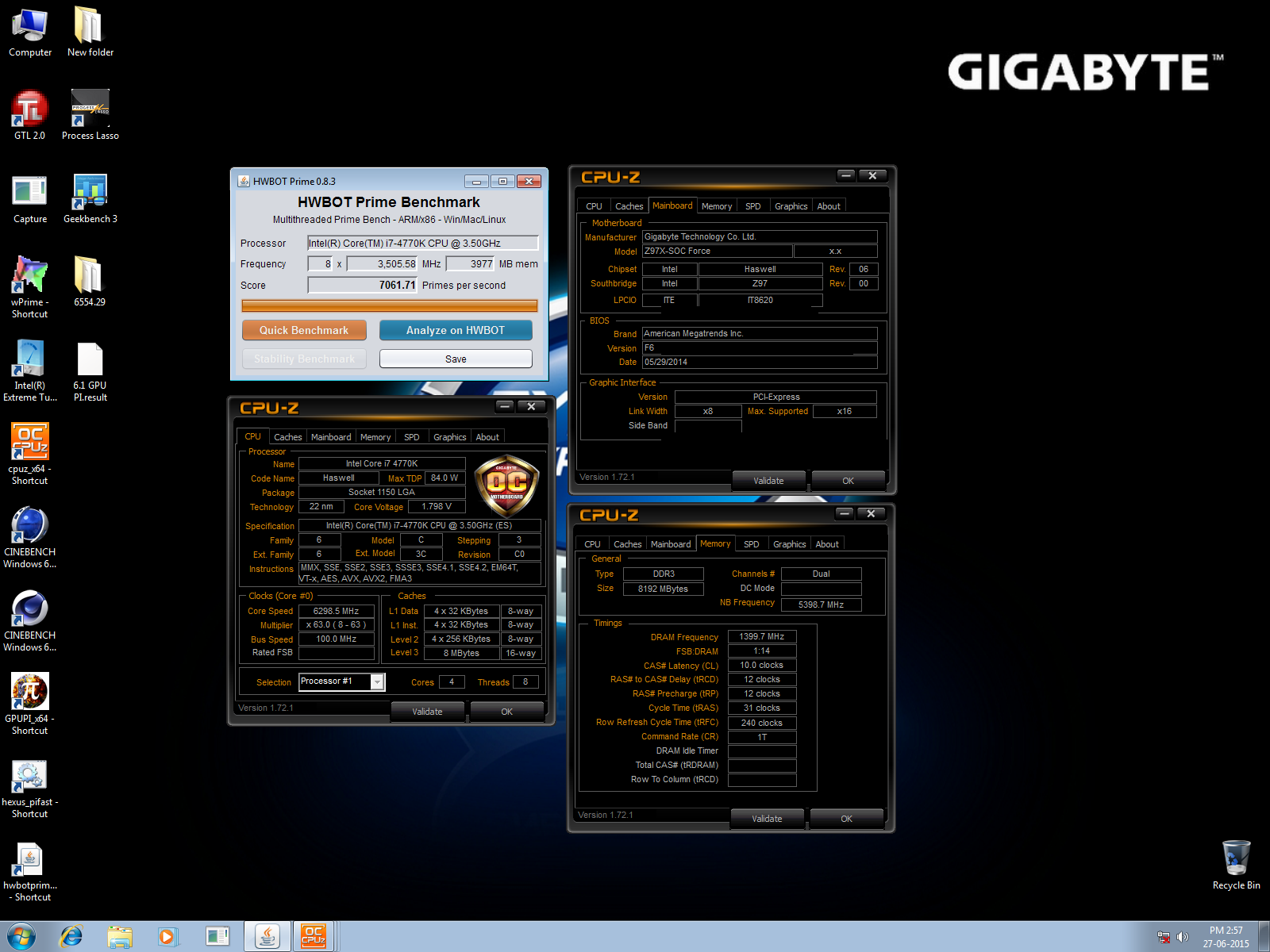Viewport: 1270px width, 952px height.
Task: Click the CAS# Latency value 10.0 clocks
Action: tap(762, 665)
